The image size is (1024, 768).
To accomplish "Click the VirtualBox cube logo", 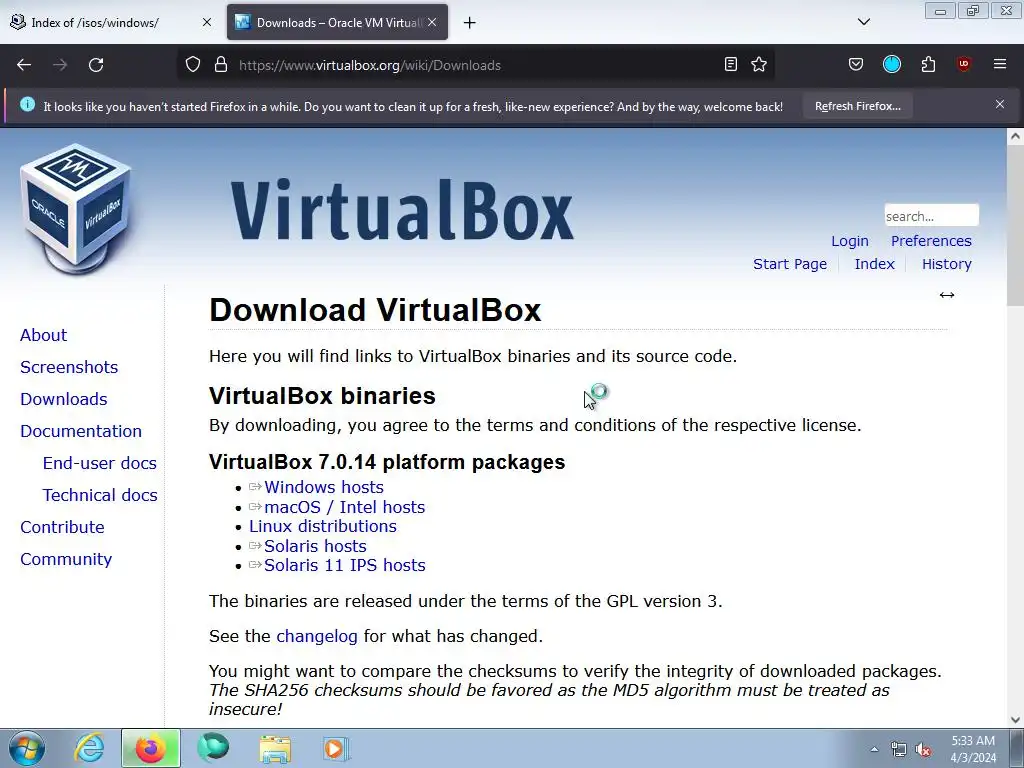I will coord(75,209).
